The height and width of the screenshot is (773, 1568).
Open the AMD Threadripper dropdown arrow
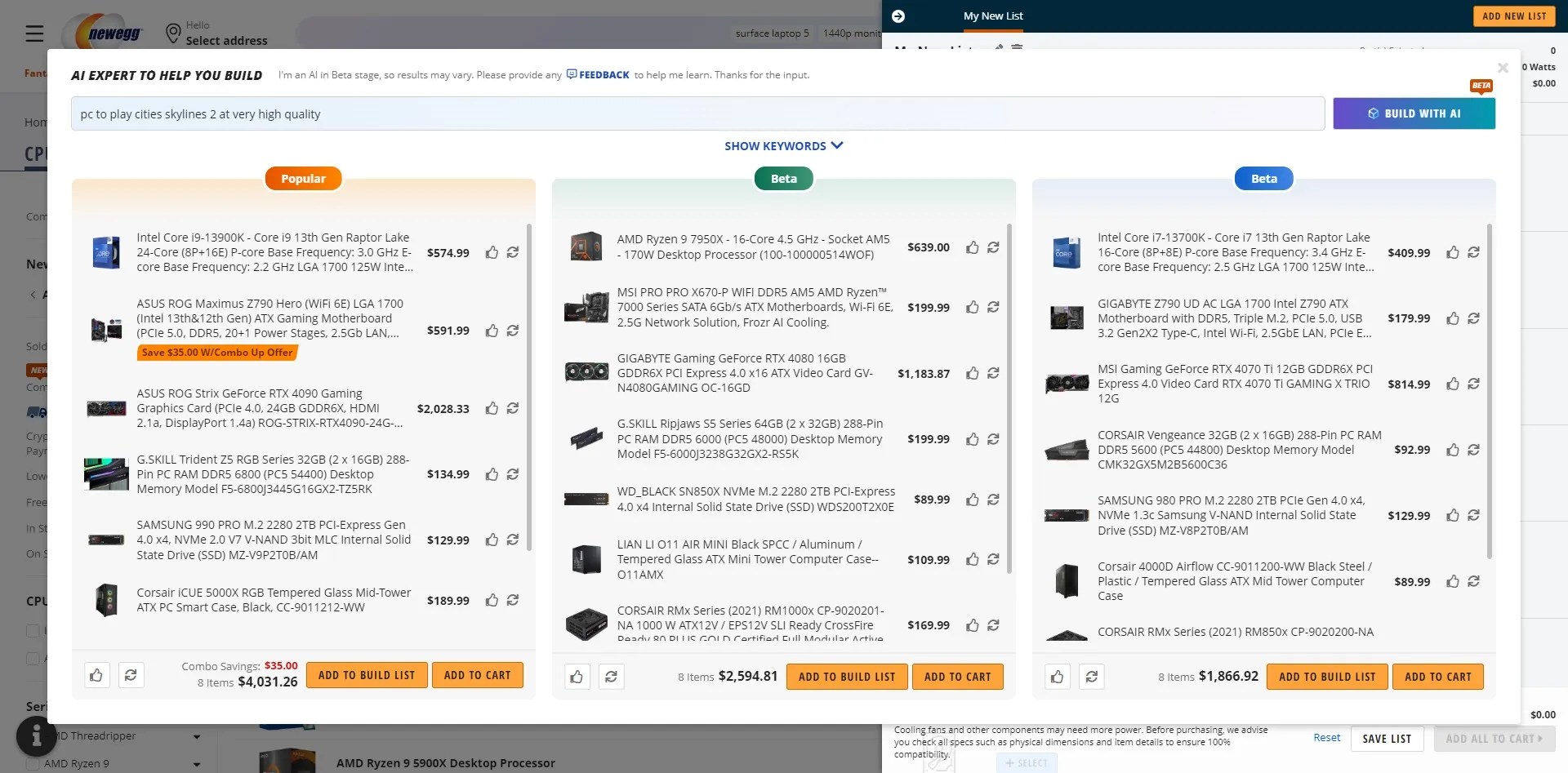coord(196,736)
